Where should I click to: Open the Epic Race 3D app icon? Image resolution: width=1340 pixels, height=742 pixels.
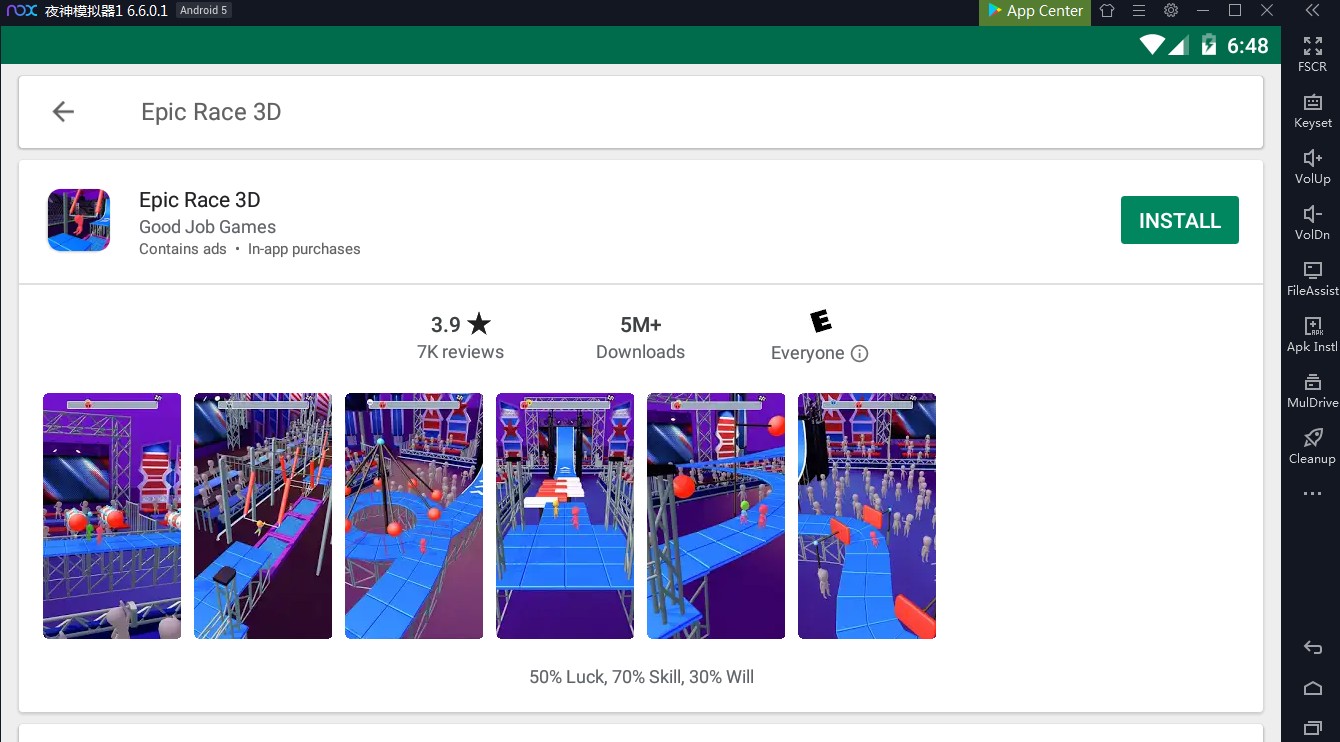click(x=79, y=220)
